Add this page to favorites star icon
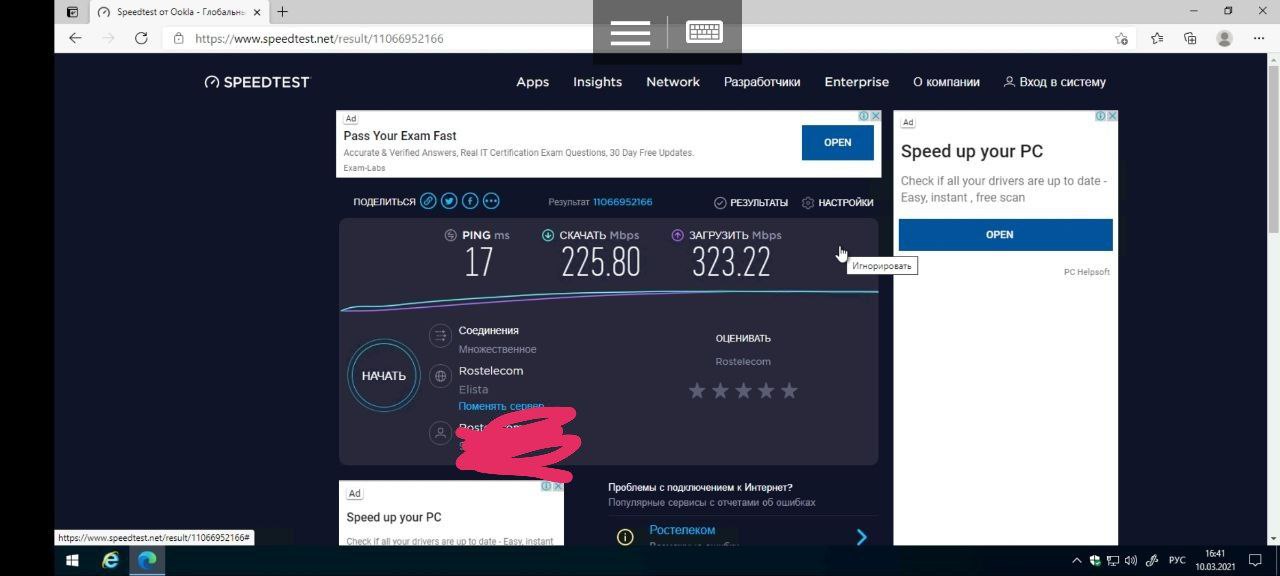Viewport: 1280px width, 576px height. [1122, 38]
